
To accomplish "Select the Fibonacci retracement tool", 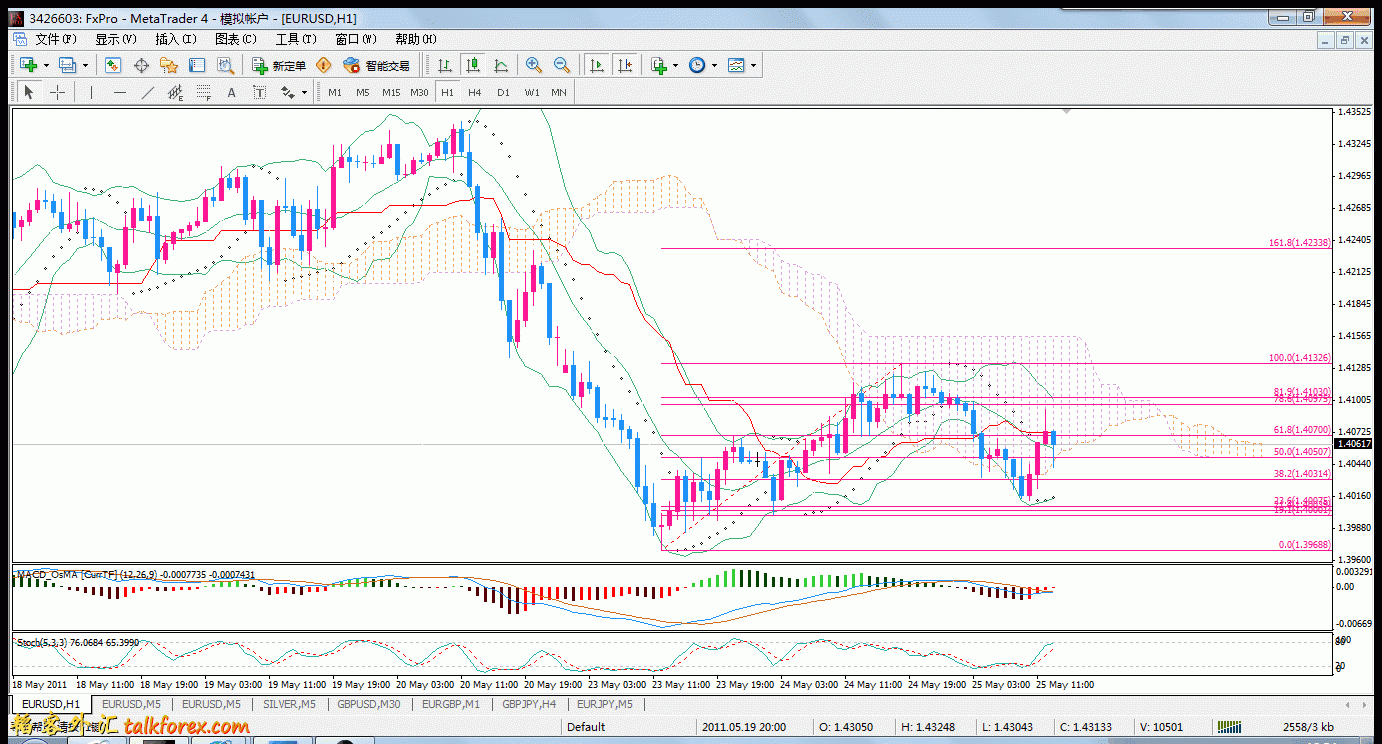I will (203, 92).
